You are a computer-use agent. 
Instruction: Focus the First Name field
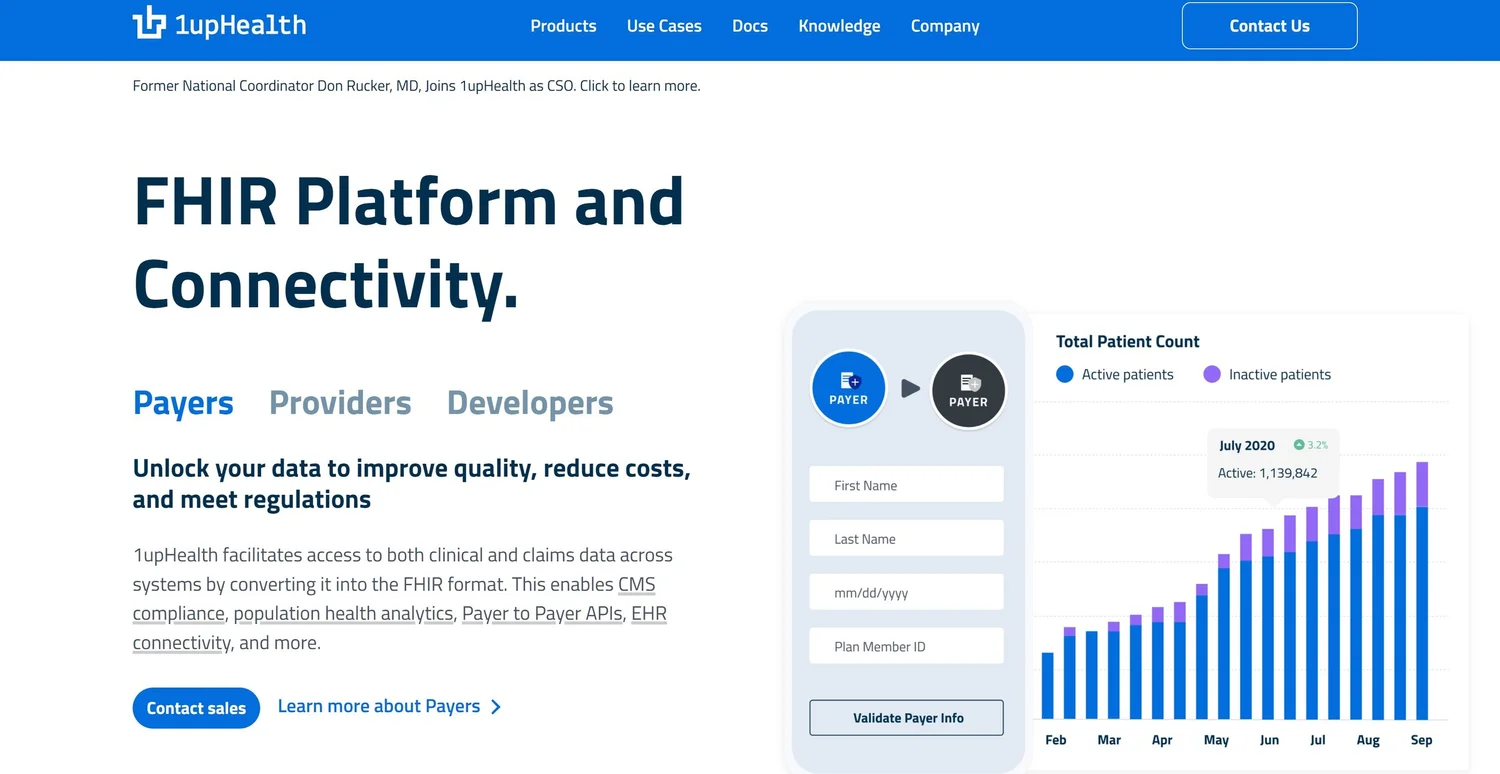(x=906, y=485)
